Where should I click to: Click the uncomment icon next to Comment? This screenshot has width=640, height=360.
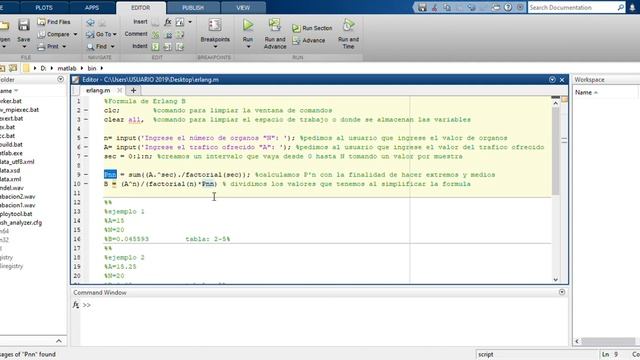point(168,35)
